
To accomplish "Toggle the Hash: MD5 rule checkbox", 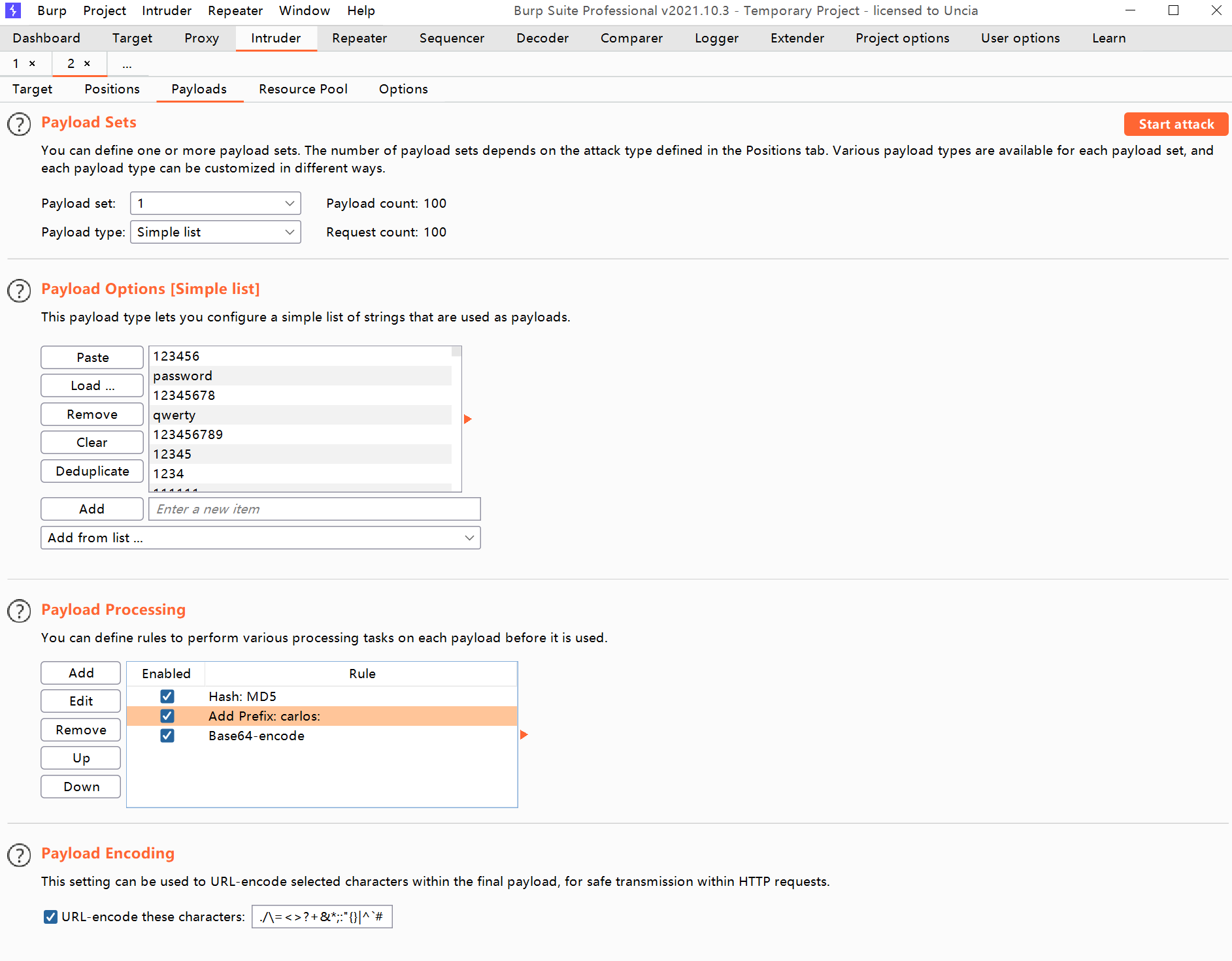I will click(167, 696).
